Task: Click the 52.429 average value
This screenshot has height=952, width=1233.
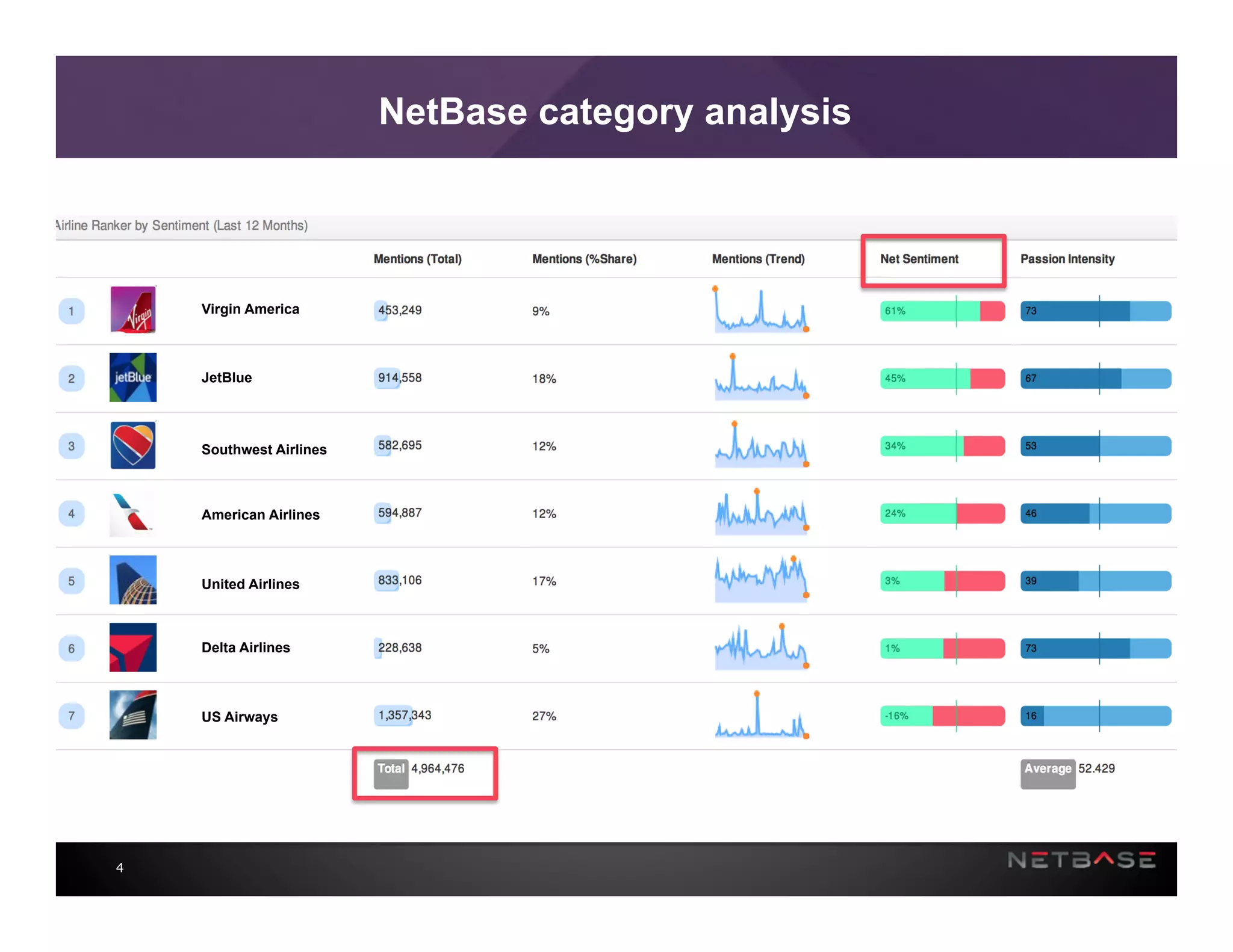Action: (1097, 768)
